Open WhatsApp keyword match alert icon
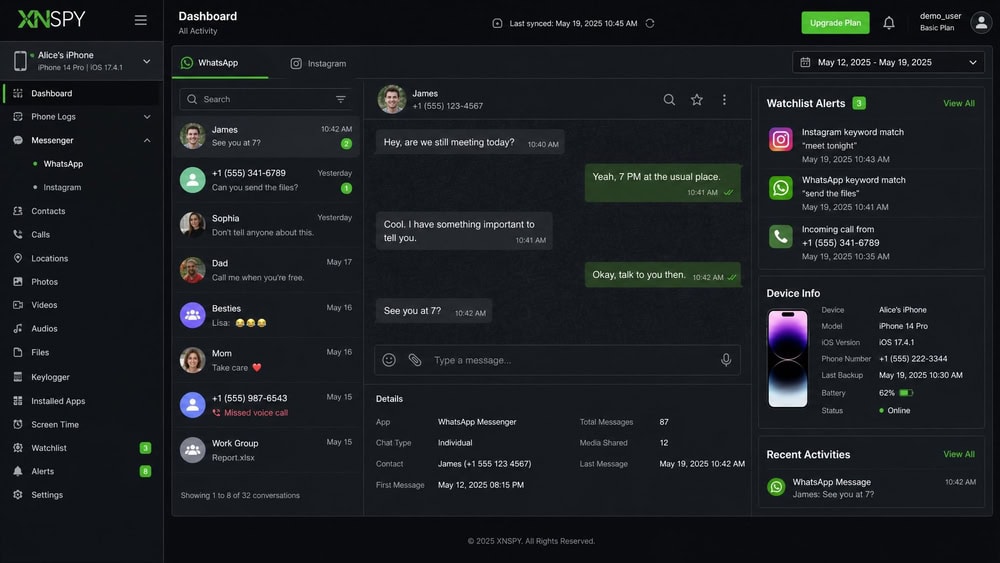The width and height of the screenshot is (1000, 563). [781, 188]
